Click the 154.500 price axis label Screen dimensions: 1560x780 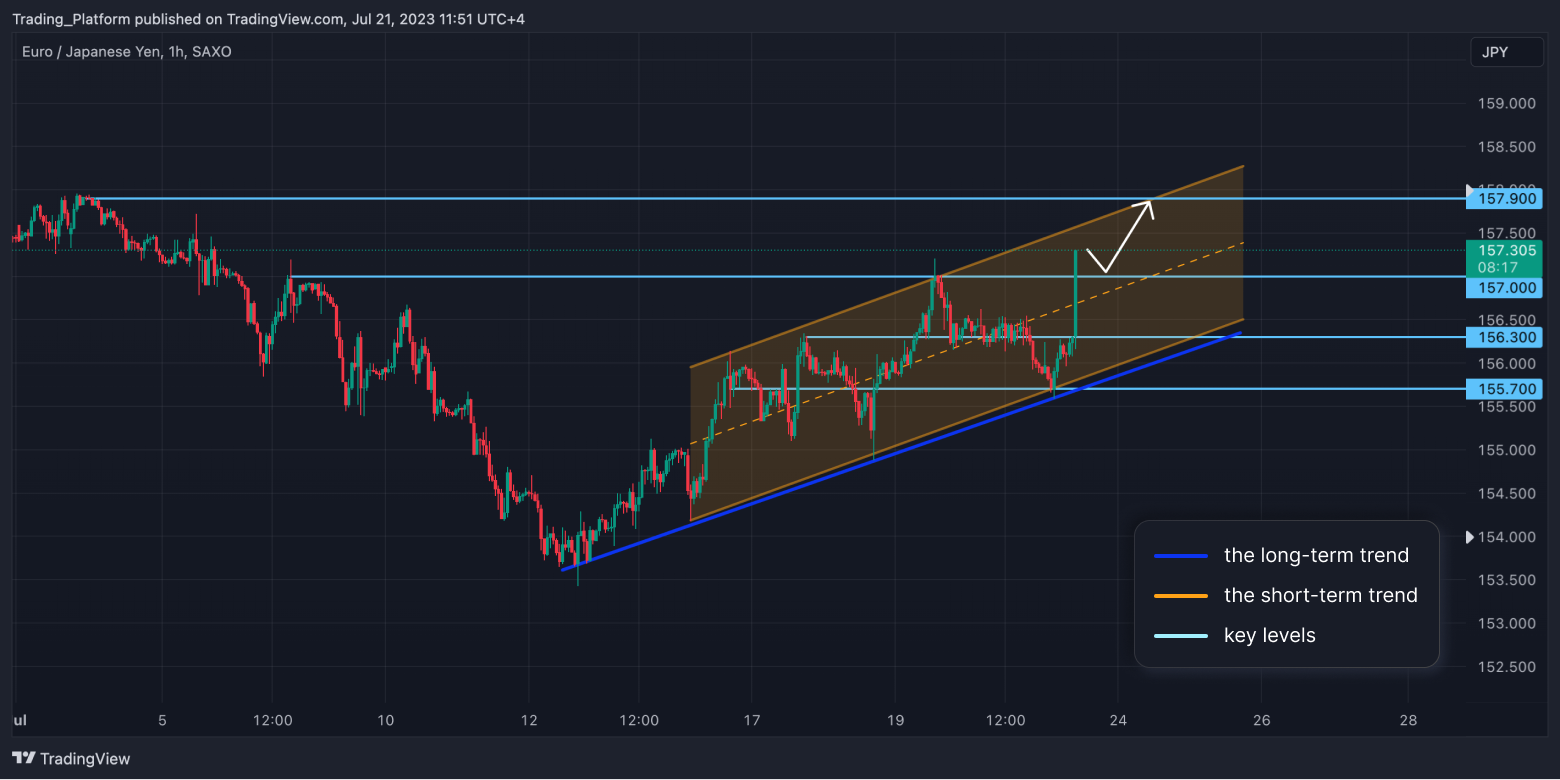coord(1507,493)
